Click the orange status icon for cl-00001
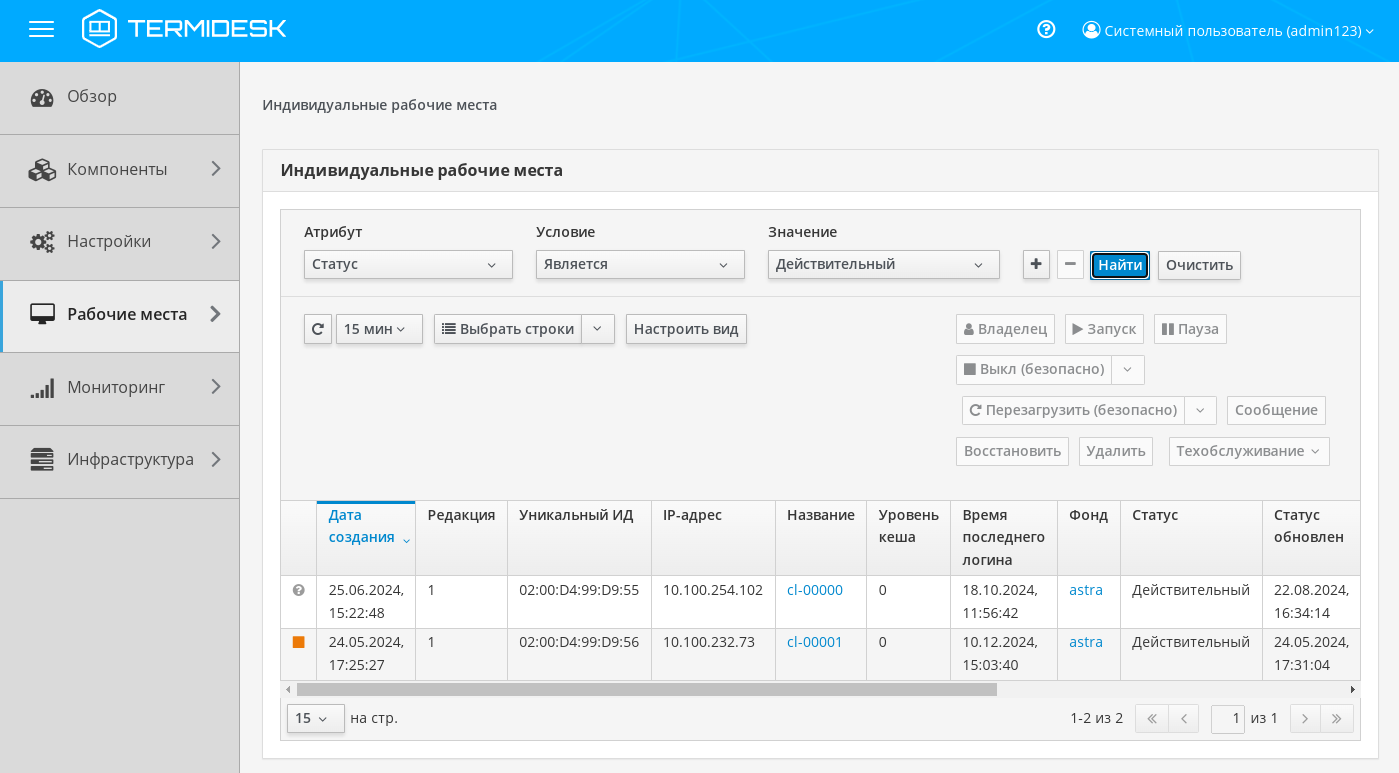The height and width of the screenshot is (773, 1399). [x=298, y=642]
